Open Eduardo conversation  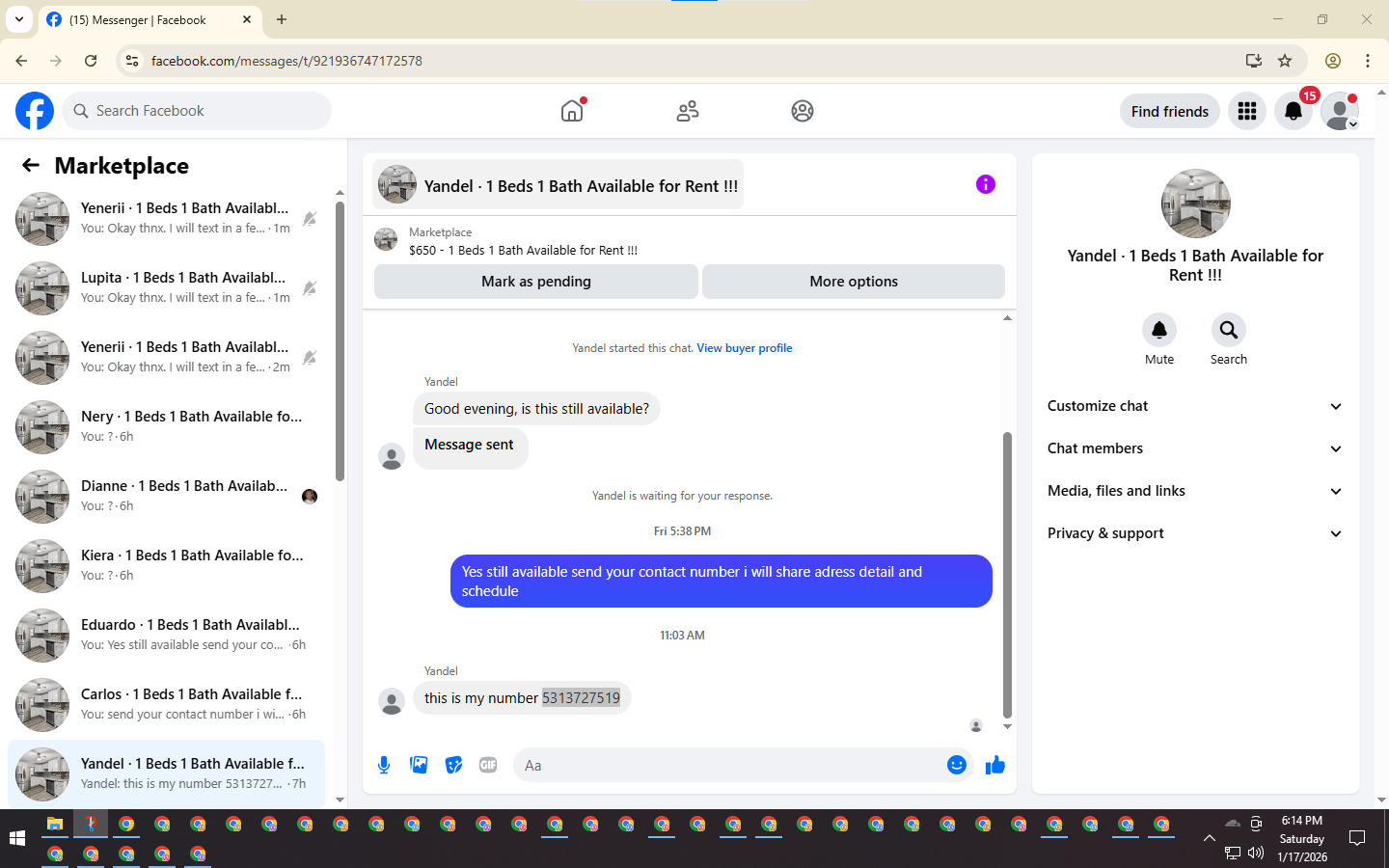click(166, 636)
